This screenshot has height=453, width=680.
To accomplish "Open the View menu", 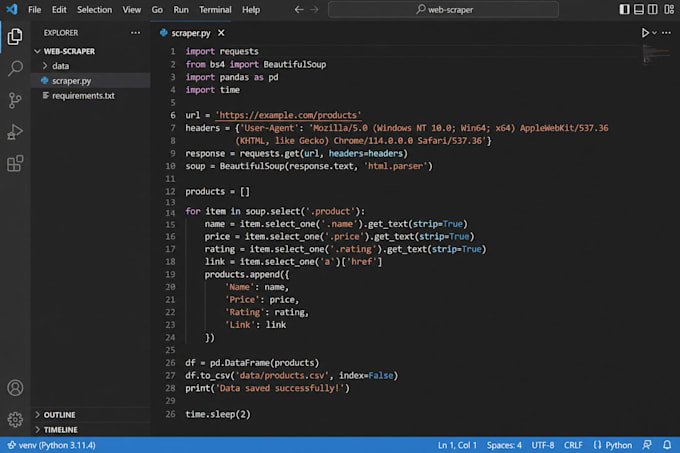I will click(131, 10).
